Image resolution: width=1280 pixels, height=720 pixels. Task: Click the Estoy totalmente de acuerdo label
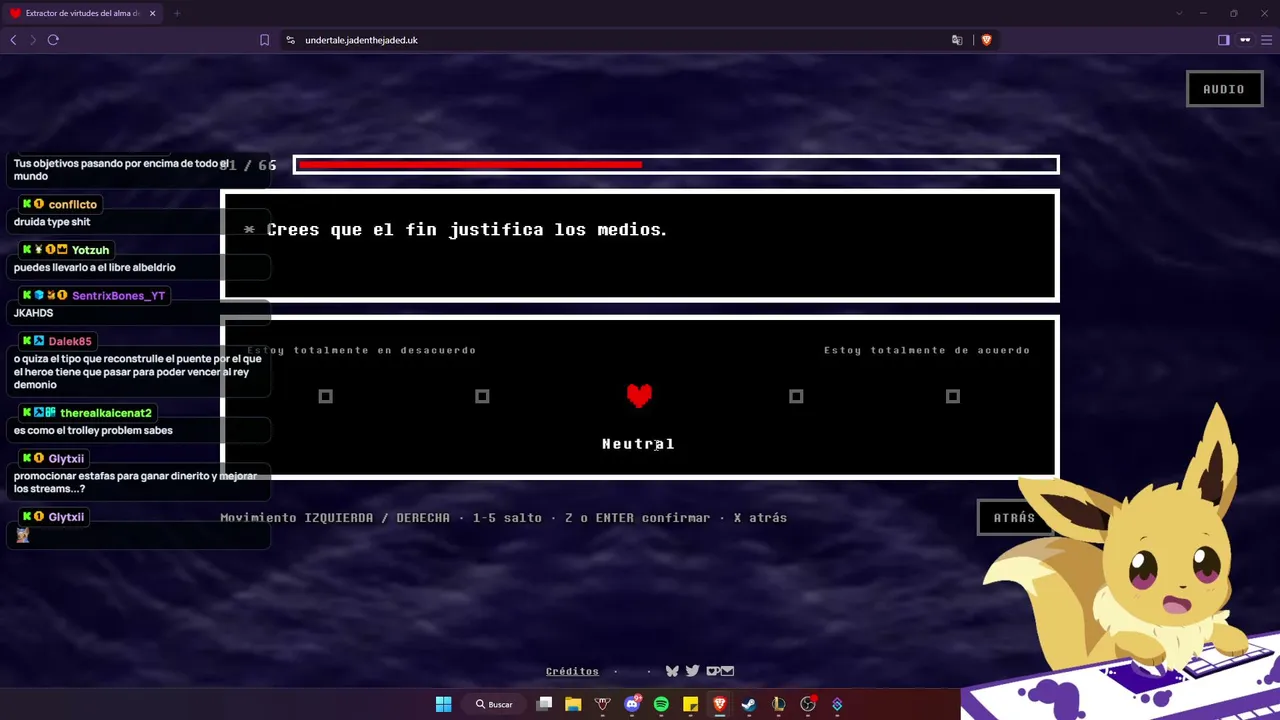[927, 350]
